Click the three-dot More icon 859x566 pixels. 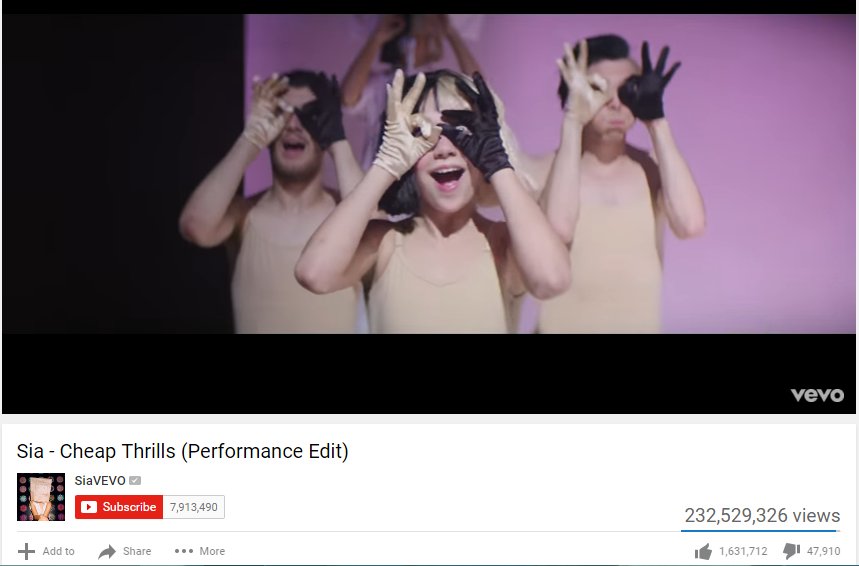184,551
